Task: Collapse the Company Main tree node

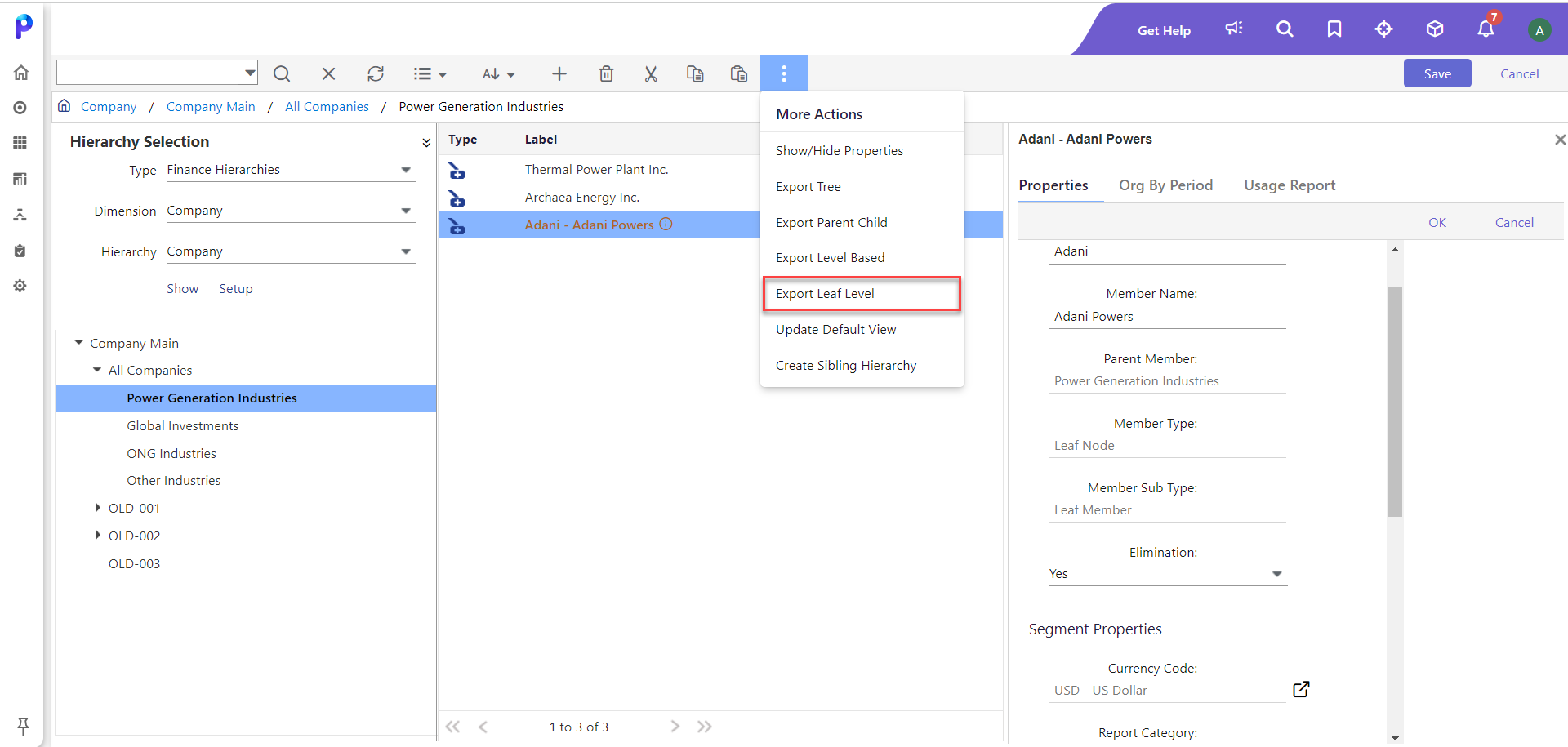Action: 79,343
